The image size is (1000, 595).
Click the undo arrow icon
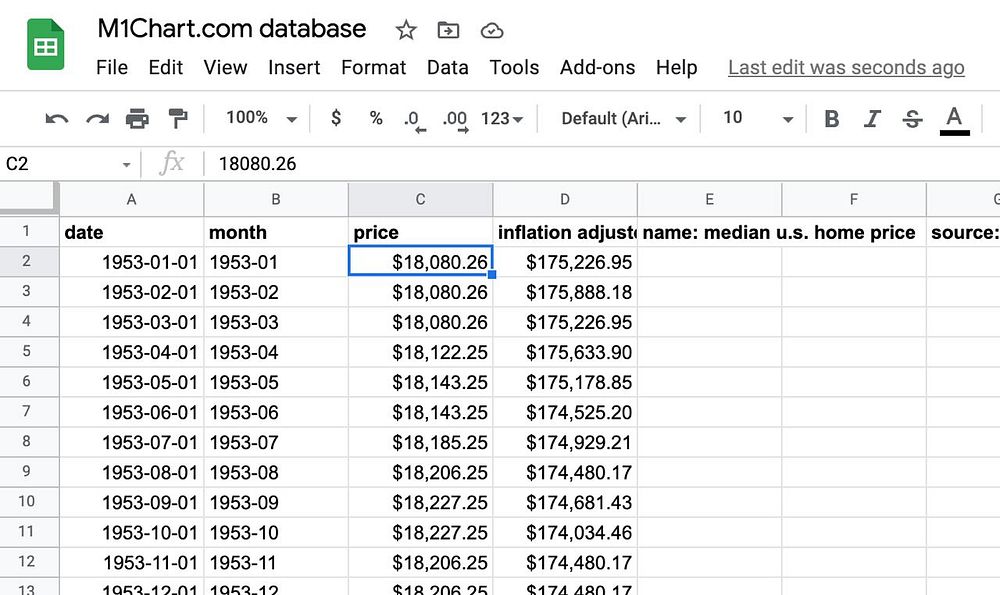(x=57, y=119)
